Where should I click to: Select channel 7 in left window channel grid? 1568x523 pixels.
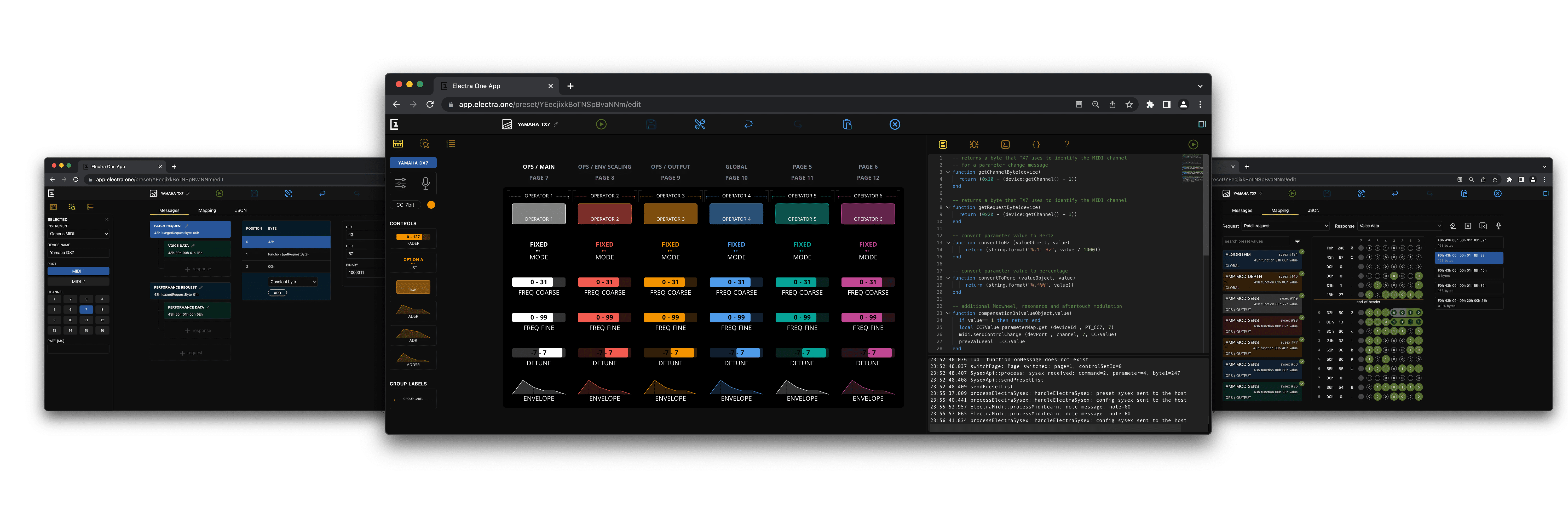[x=87, y=309]
